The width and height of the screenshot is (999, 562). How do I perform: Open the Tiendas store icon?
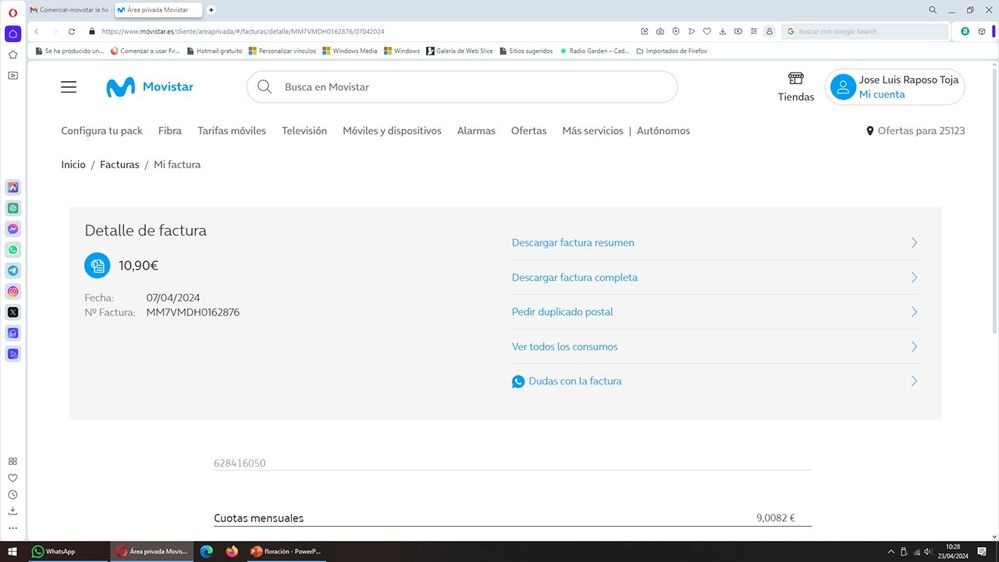796,79
